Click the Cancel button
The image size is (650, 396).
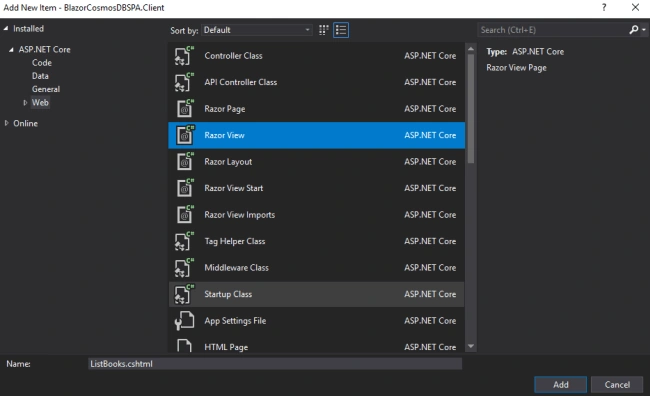pyautogui.click(x=617, y=384)
